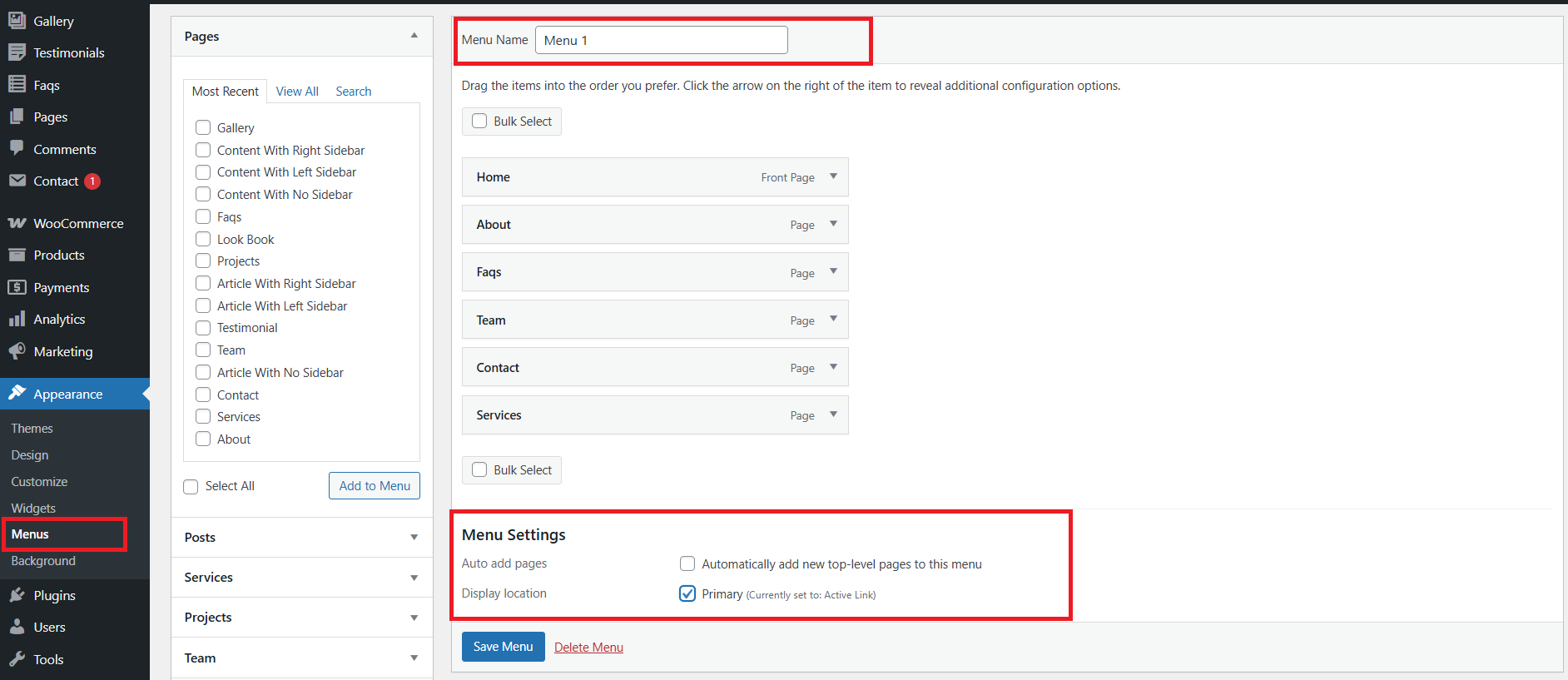The height and width of the screenshot is (680, 1568).
Task: Click the Appearance paintbrush icon
Action: [x=17, y=393]
